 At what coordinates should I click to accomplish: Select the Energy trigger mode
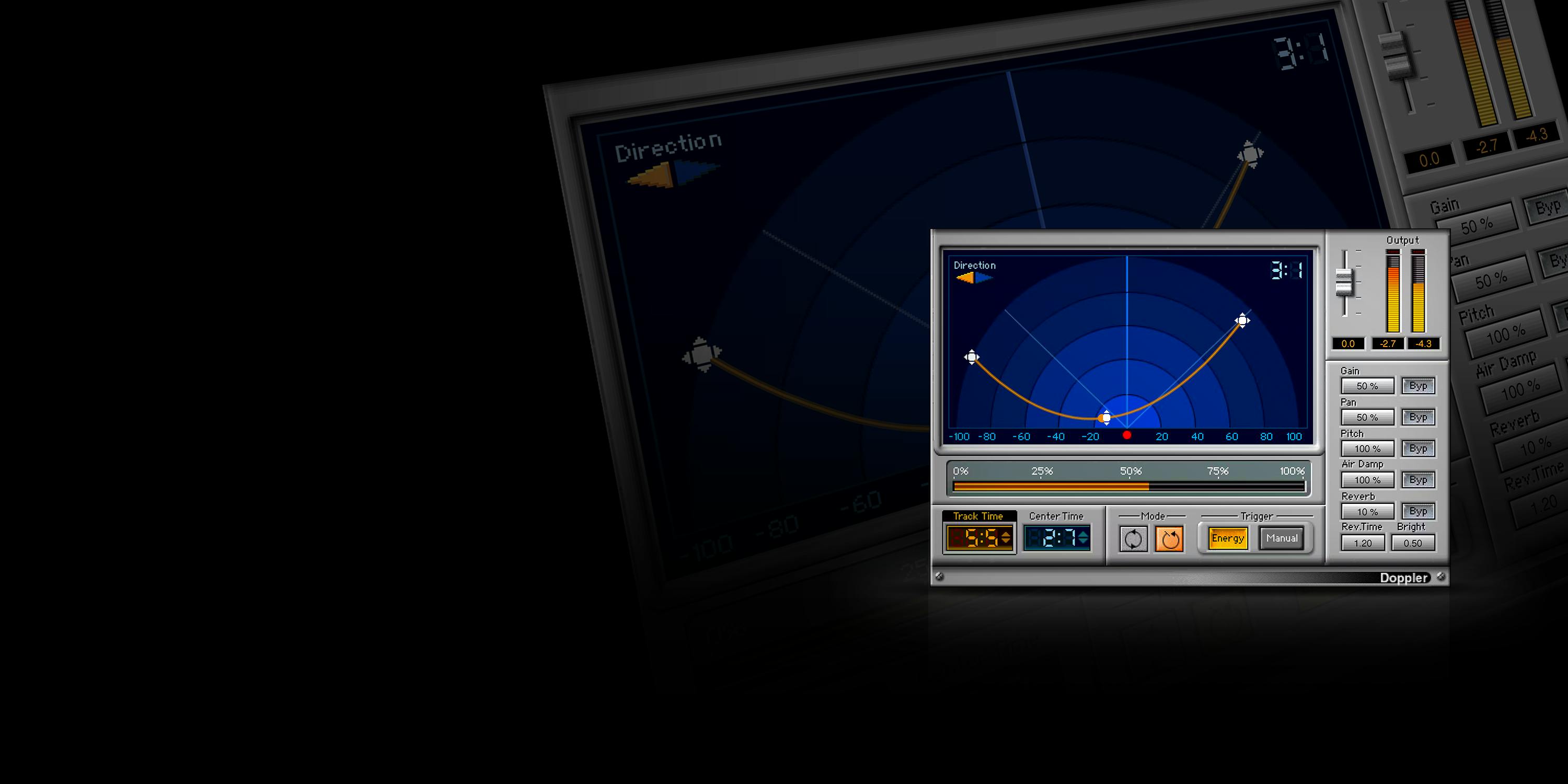pos(1228,539)
